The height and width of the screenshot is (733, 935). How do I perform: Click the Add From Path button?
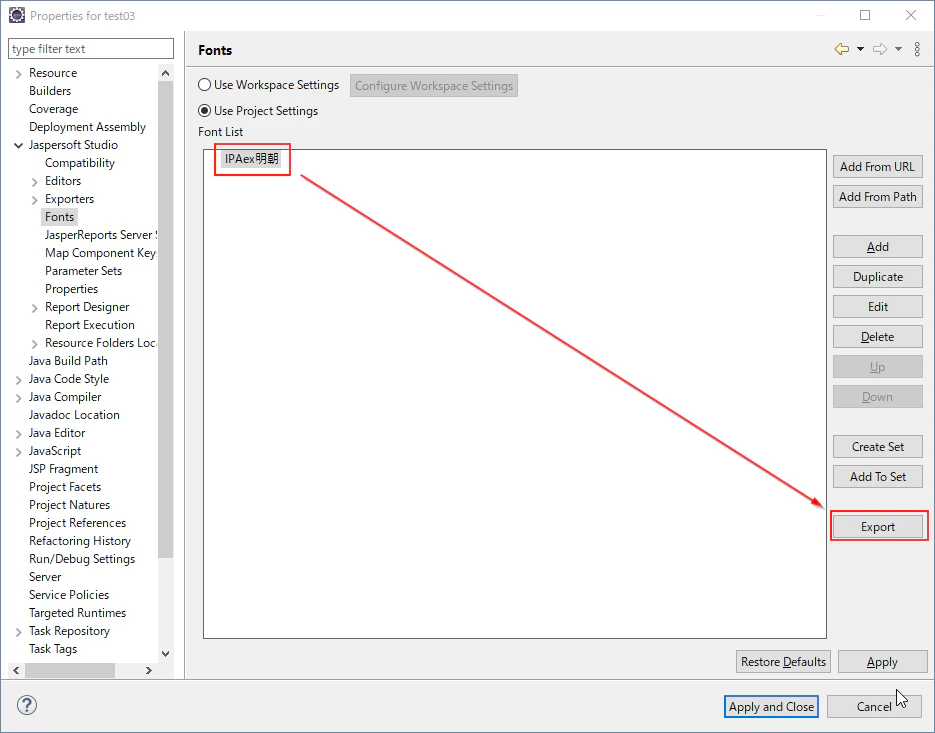pos(877,196)
